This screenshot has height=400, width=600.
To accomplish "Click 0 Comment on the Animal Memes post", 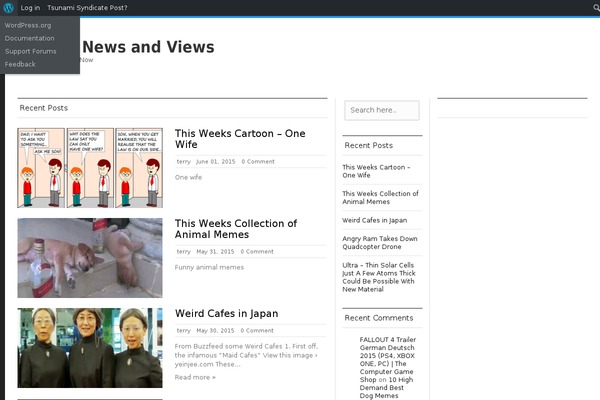I will point(257,251).
